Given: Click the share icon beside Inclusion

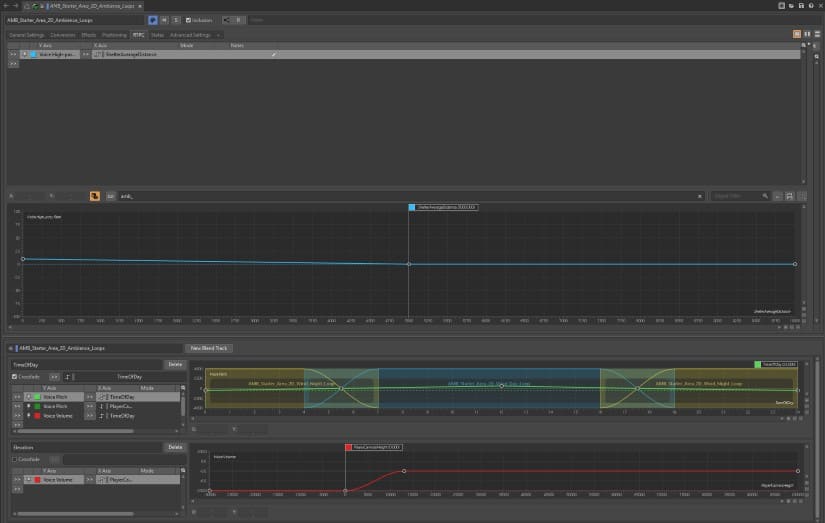Looking at the screenshot, I should point(226,19).
